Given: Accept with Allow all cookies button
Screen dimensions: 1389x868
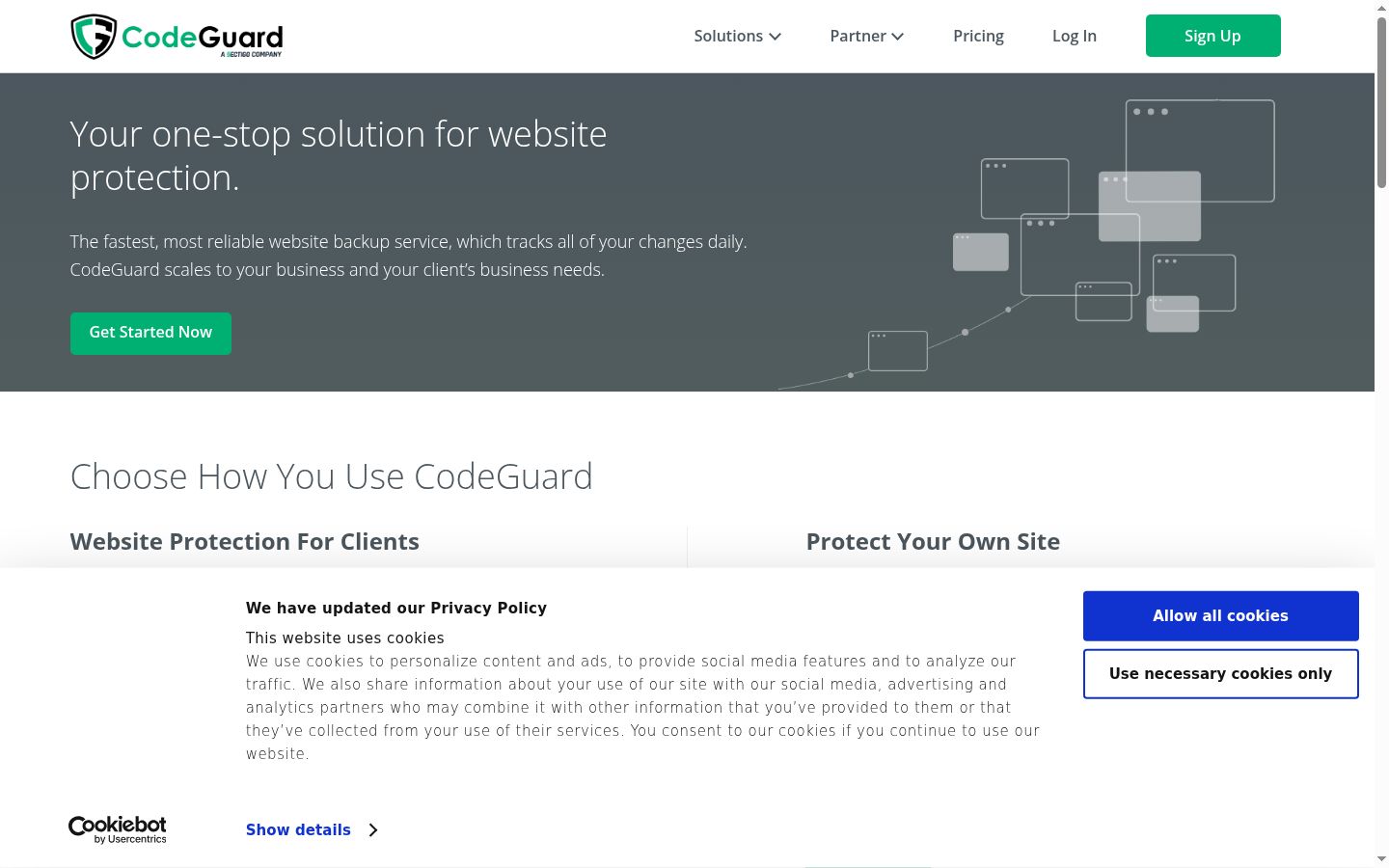Looking at the screenshot, I should click(x=1220, y=615).
